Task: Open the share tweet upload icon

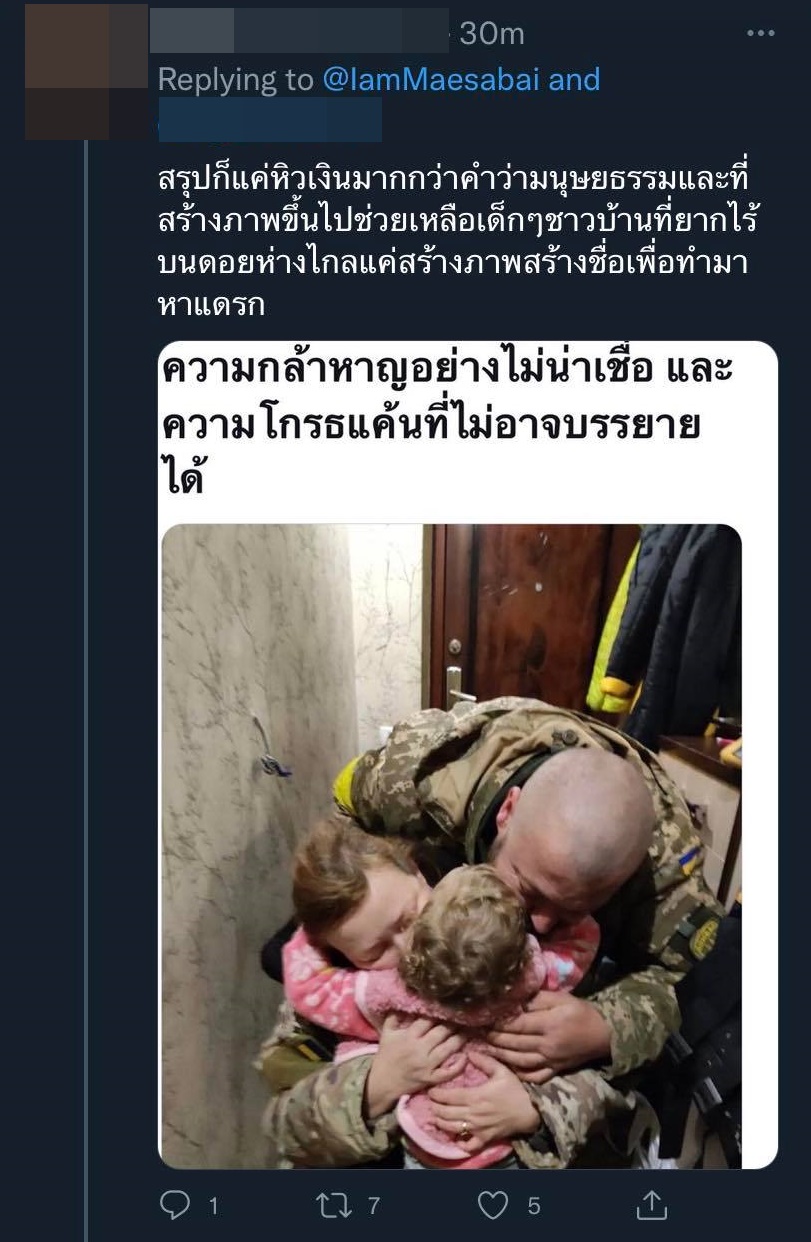Action: point(652,1204)
